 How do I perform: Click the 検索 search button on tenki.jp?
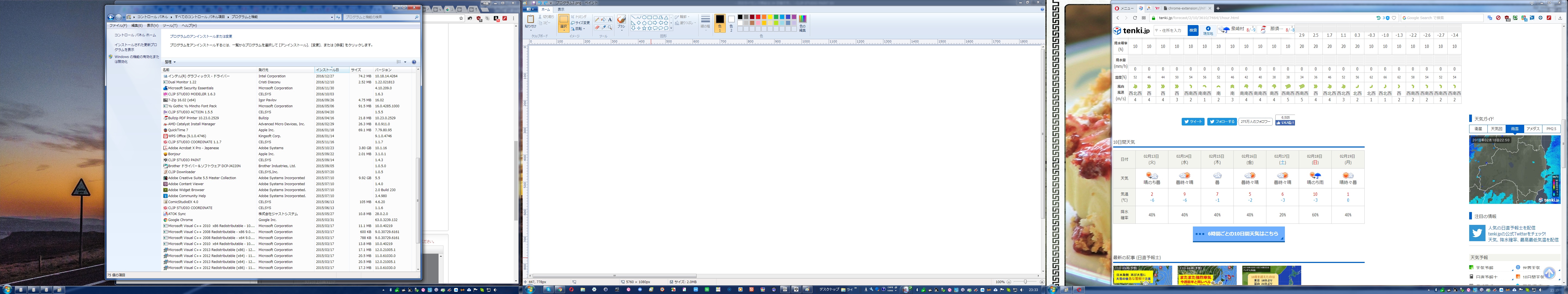pos(1193,30)
